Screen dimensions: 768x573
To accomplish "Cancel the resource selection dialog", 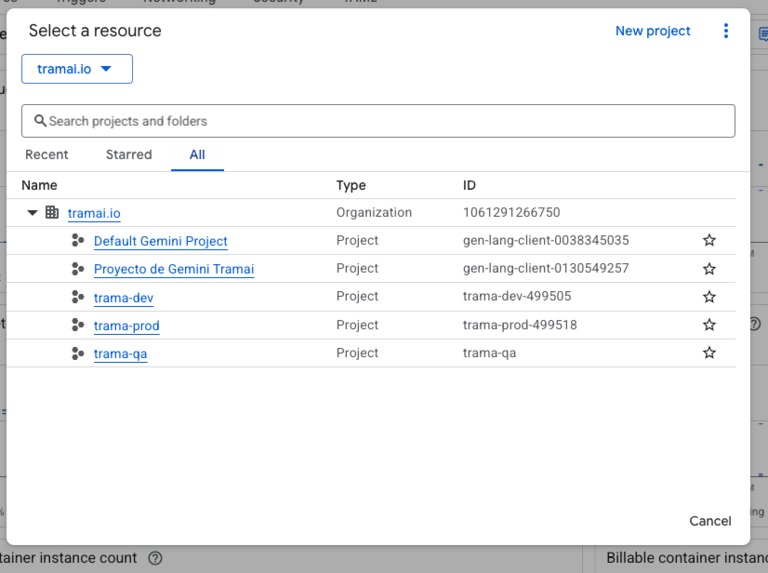I will click(x=710, y=521).
